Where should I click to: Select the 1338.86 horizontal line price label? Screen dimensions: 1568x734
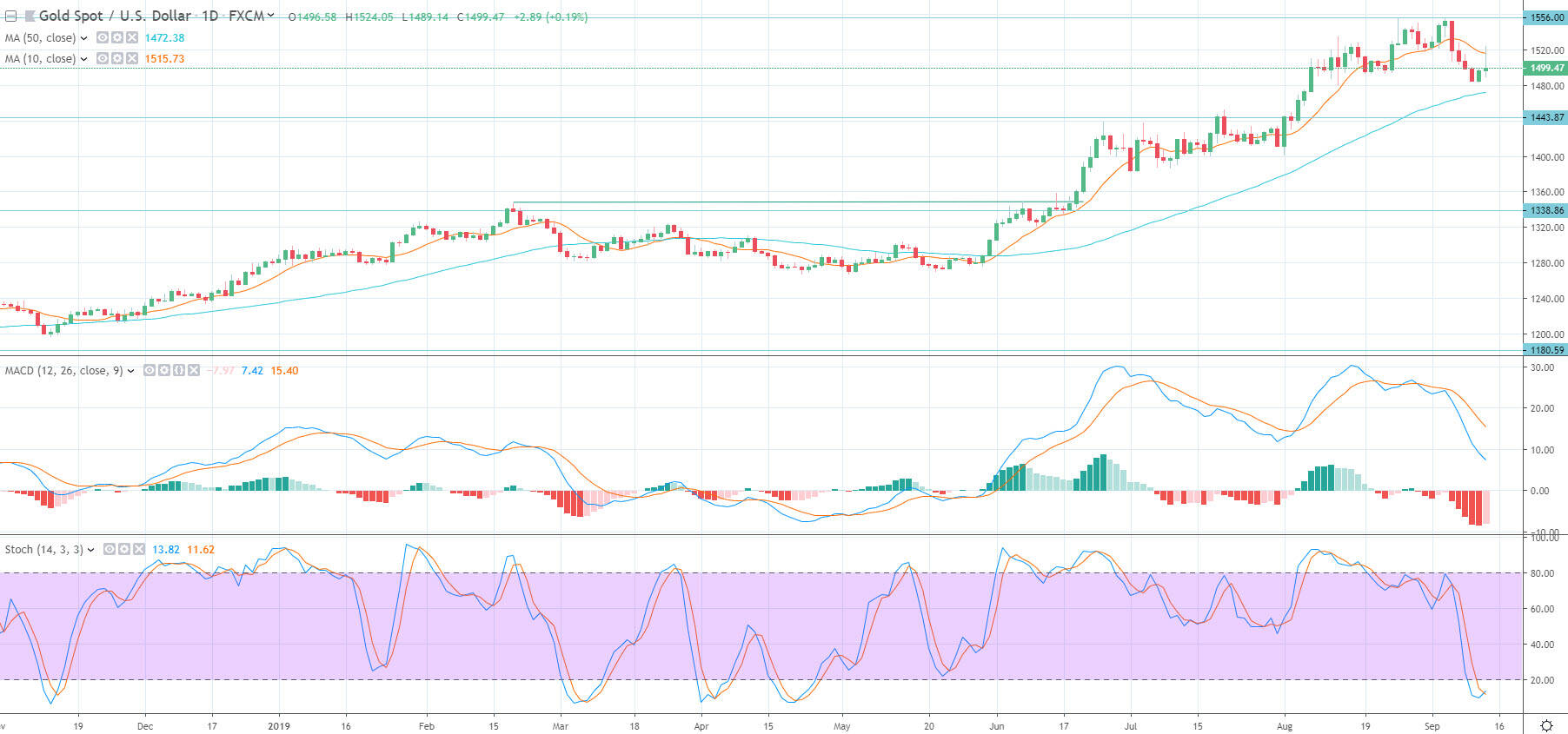1545,210
